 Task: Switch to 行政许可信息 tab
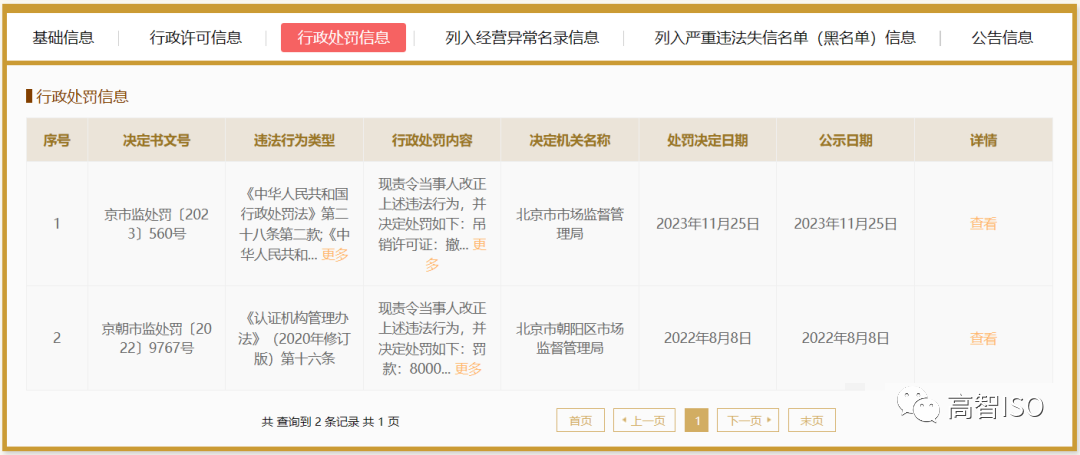196,38
